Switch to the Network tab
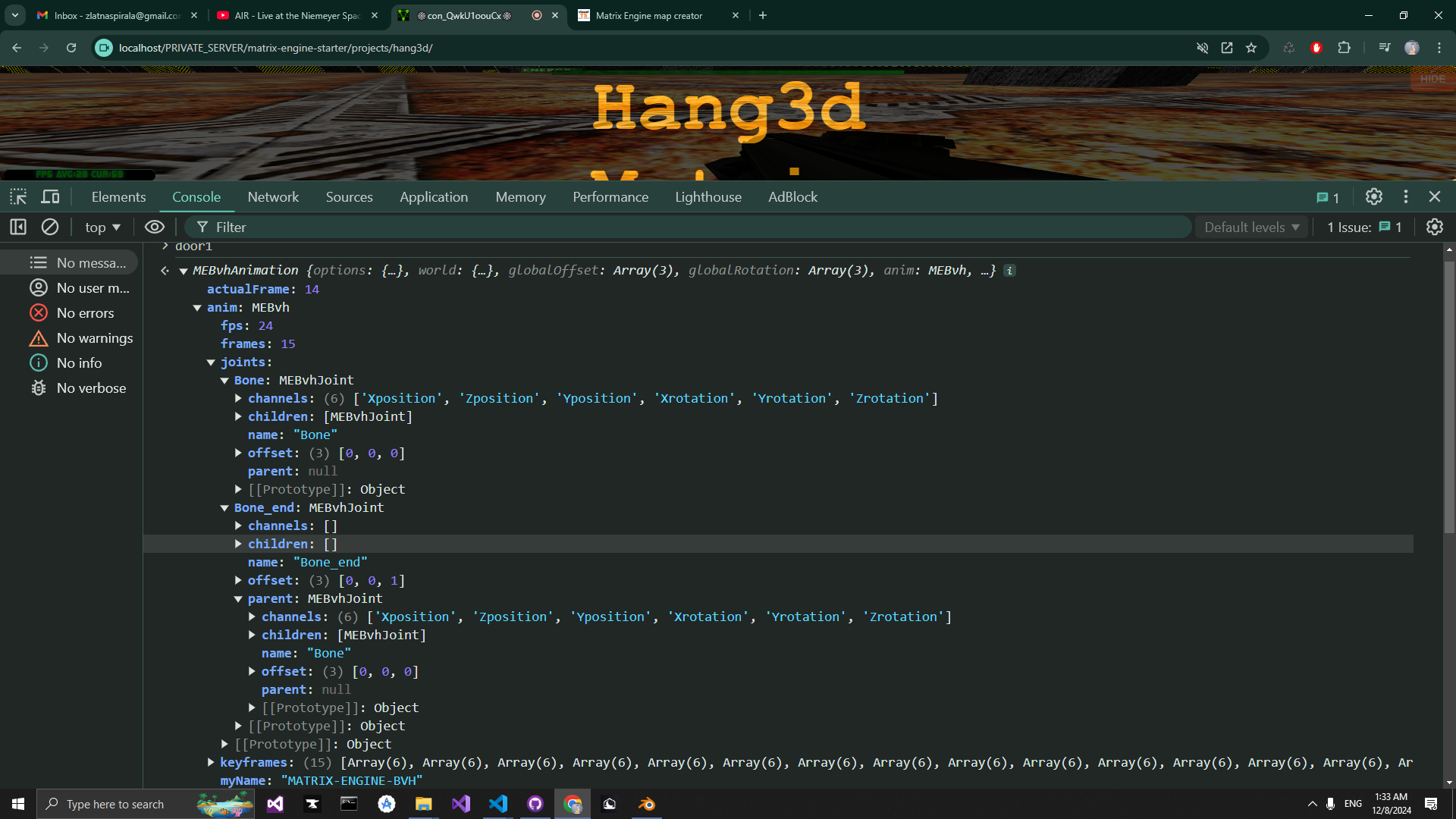 click(x=273, y=197)
